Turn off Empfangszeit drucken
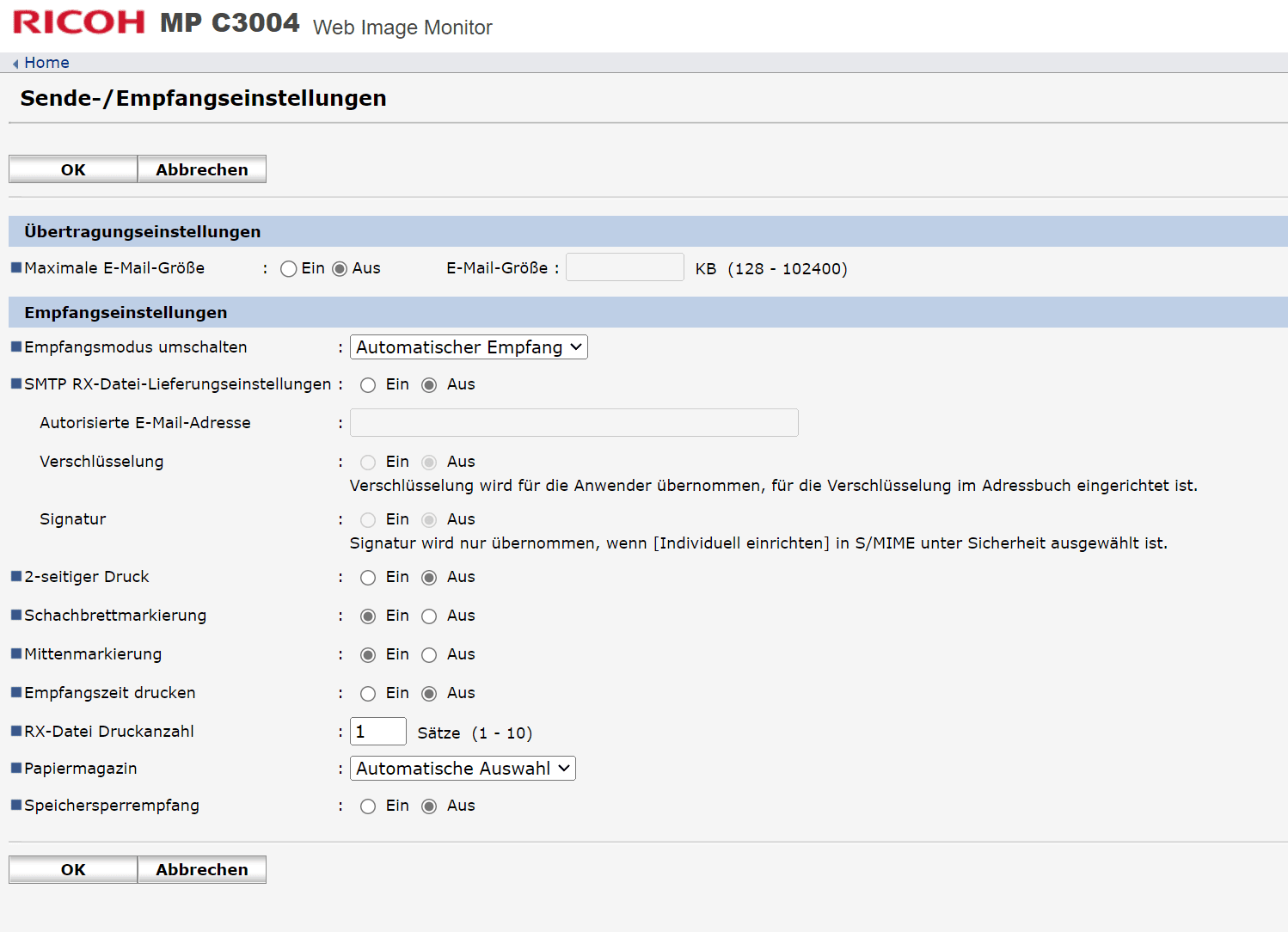This screenshot has width=1288, height=932. [429, 694]
